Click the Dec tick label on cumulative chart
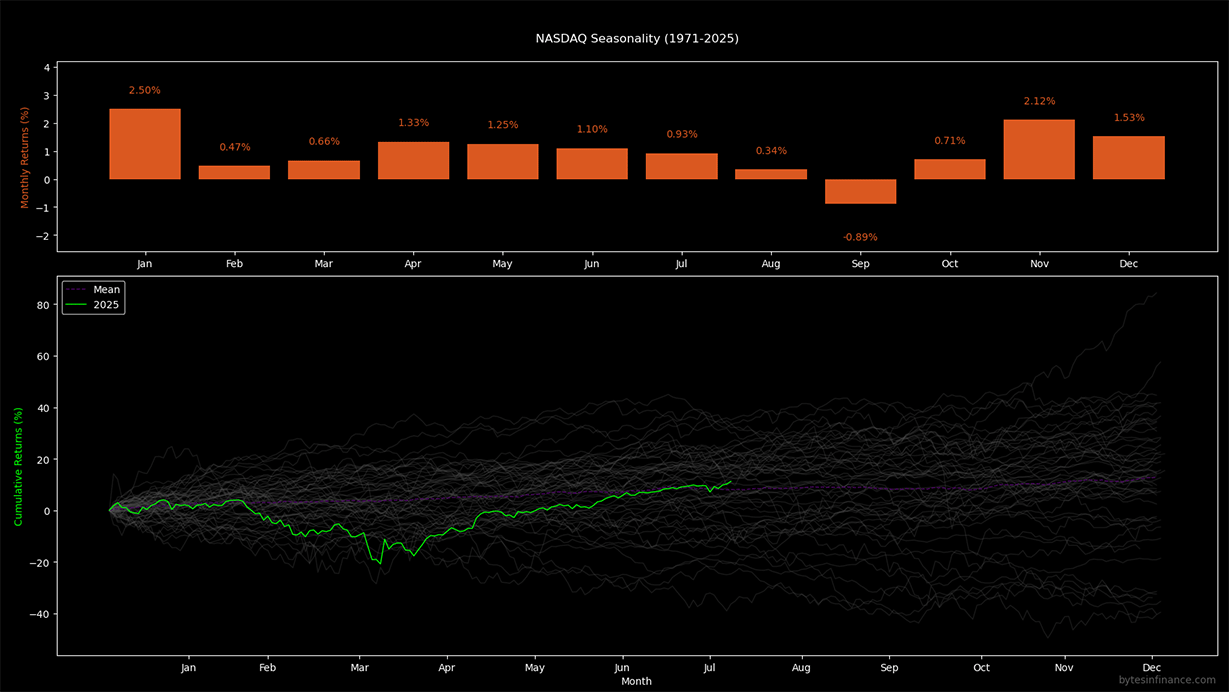Image resolution: width=1229 pixels, height=692 pixels. [1151, 667]
